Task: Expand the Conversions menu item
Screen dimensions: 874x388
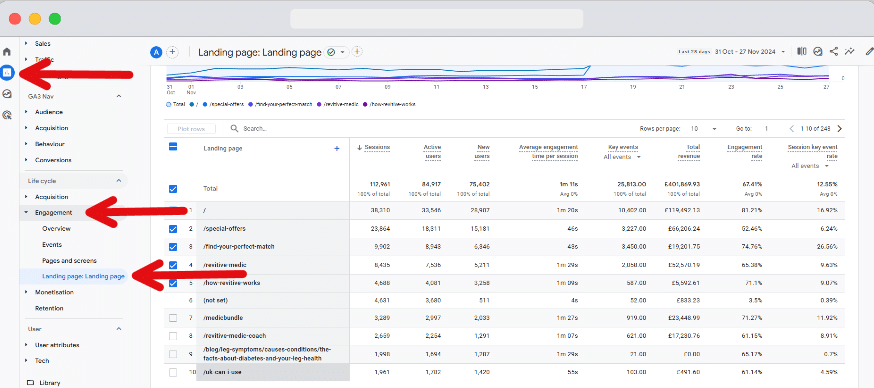Action: point(26,160)
